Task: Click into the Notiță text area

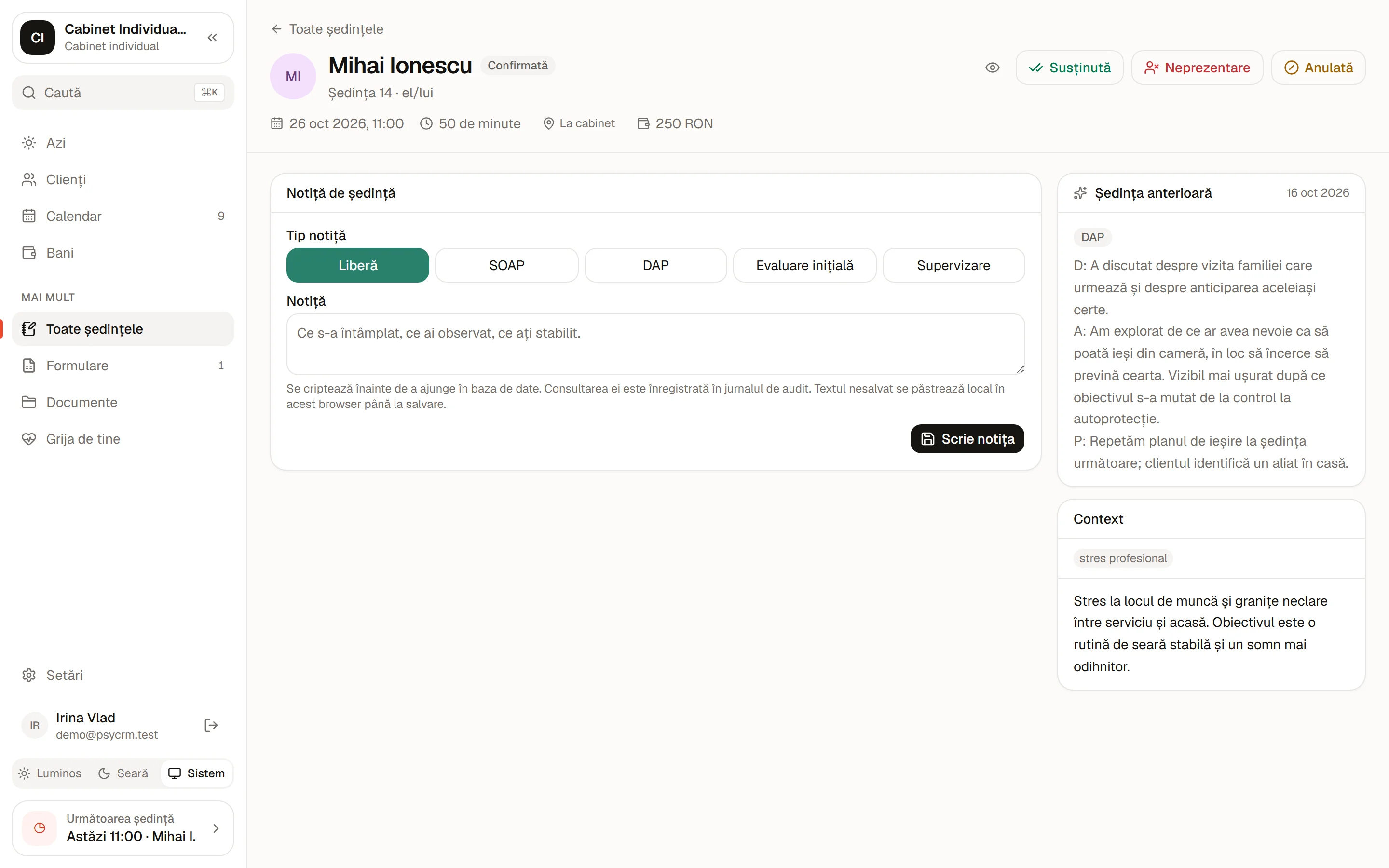Action: 655,344
